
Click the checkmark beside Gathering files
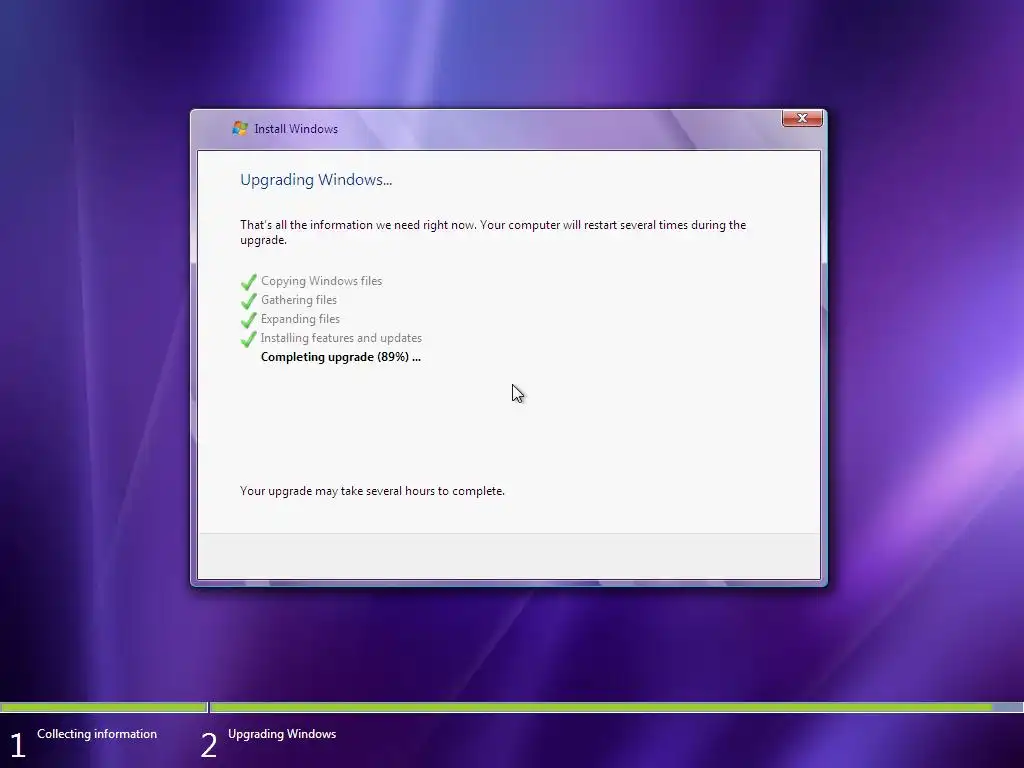pyautogui.click(x=248, y=301)
